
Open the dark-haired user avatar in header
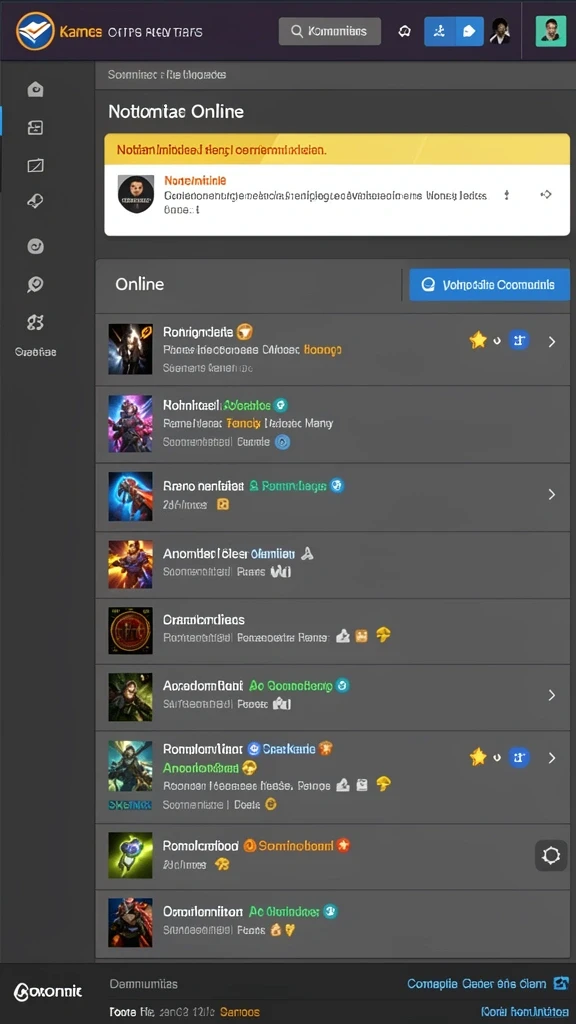(x=501, y=31)
